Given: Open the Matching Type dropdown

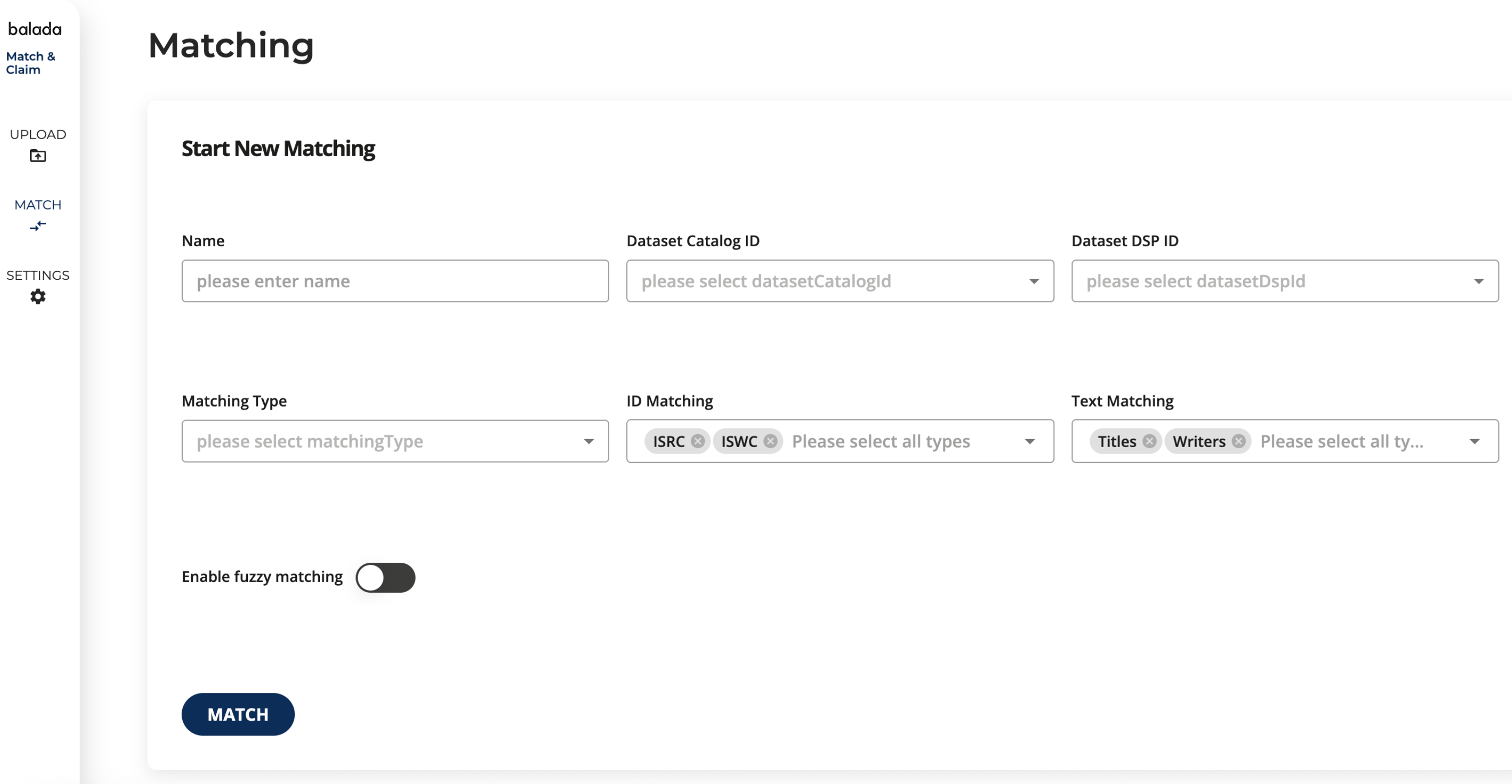Looking at the screenshot, I should [x=589, y=441].
